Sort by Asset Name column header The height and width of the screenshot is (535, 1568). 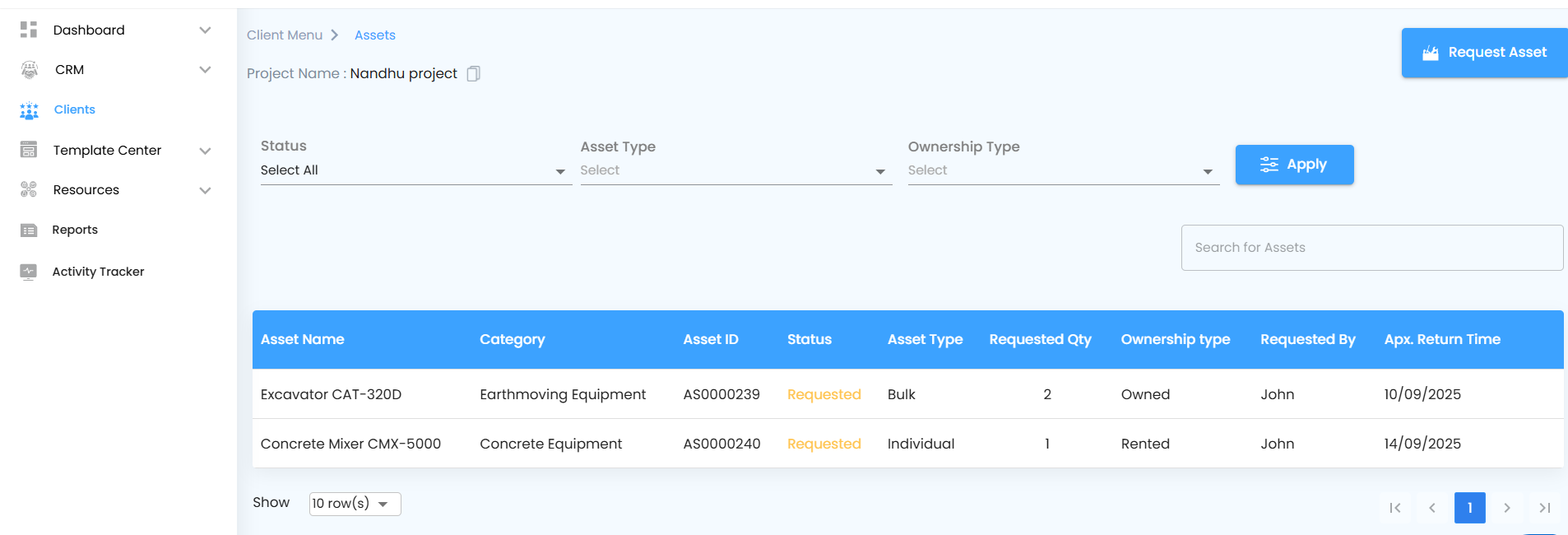tap(303, 339)
